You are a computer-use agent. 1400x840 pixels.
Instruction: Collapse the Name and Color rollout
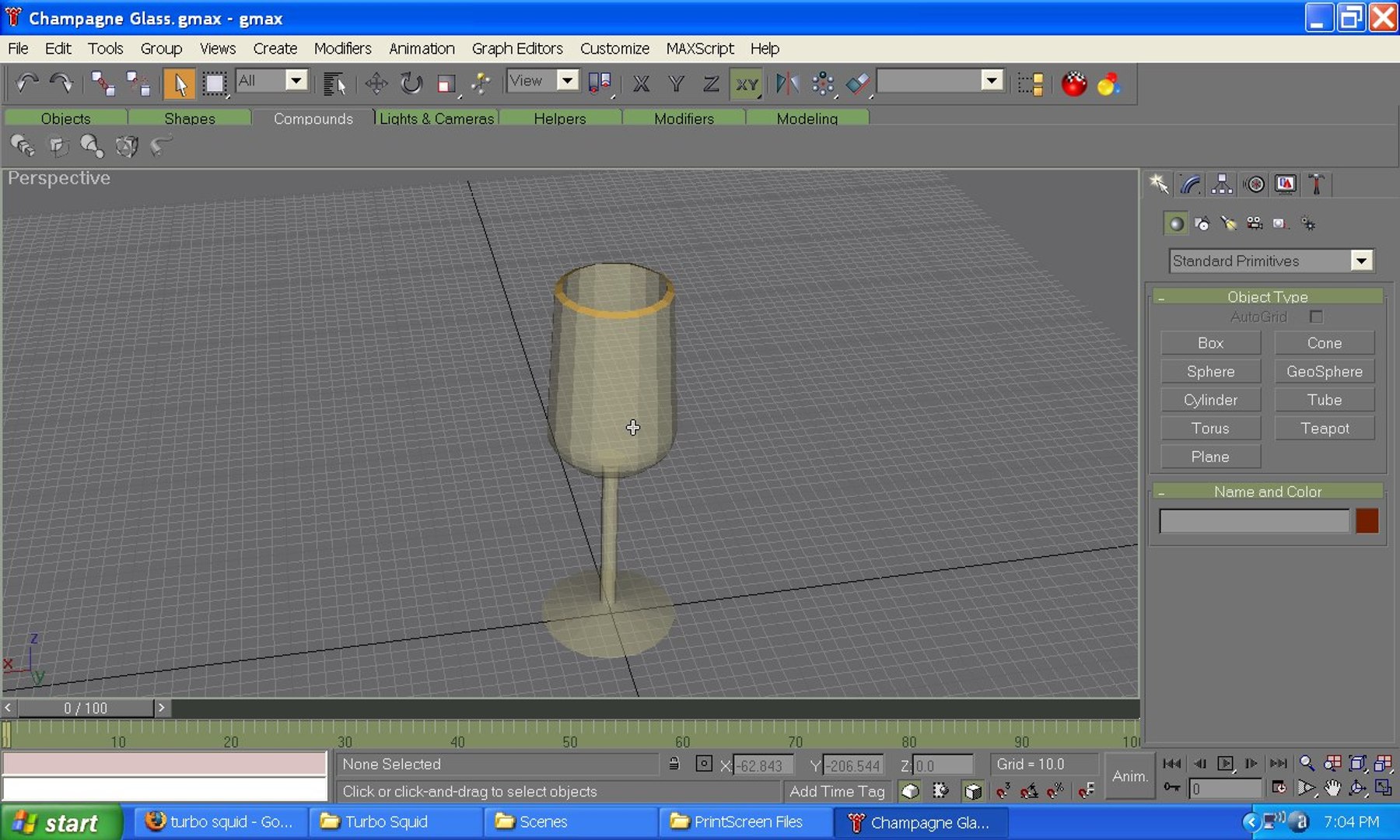1267,492
